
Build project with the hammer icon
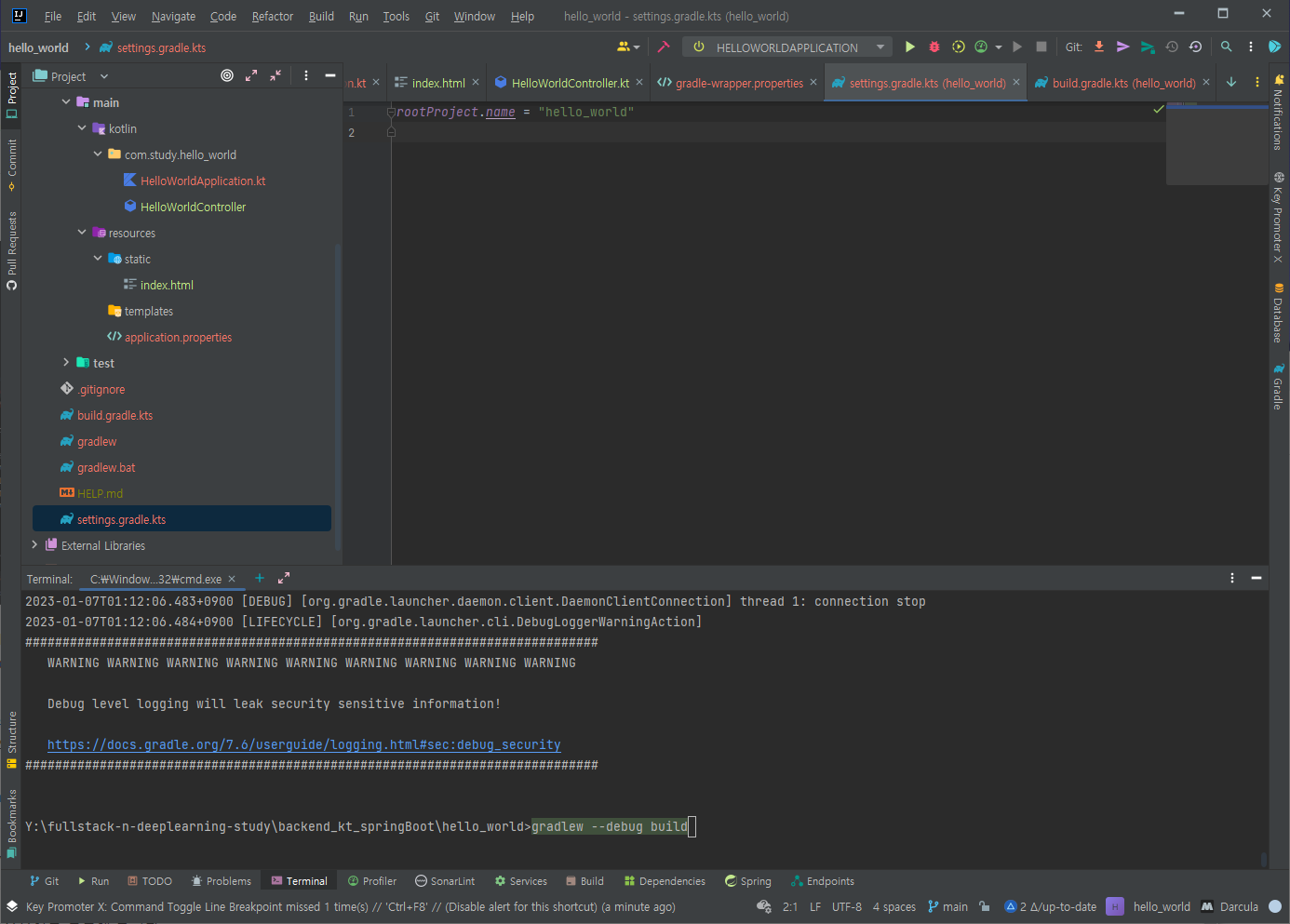point(664,47)
